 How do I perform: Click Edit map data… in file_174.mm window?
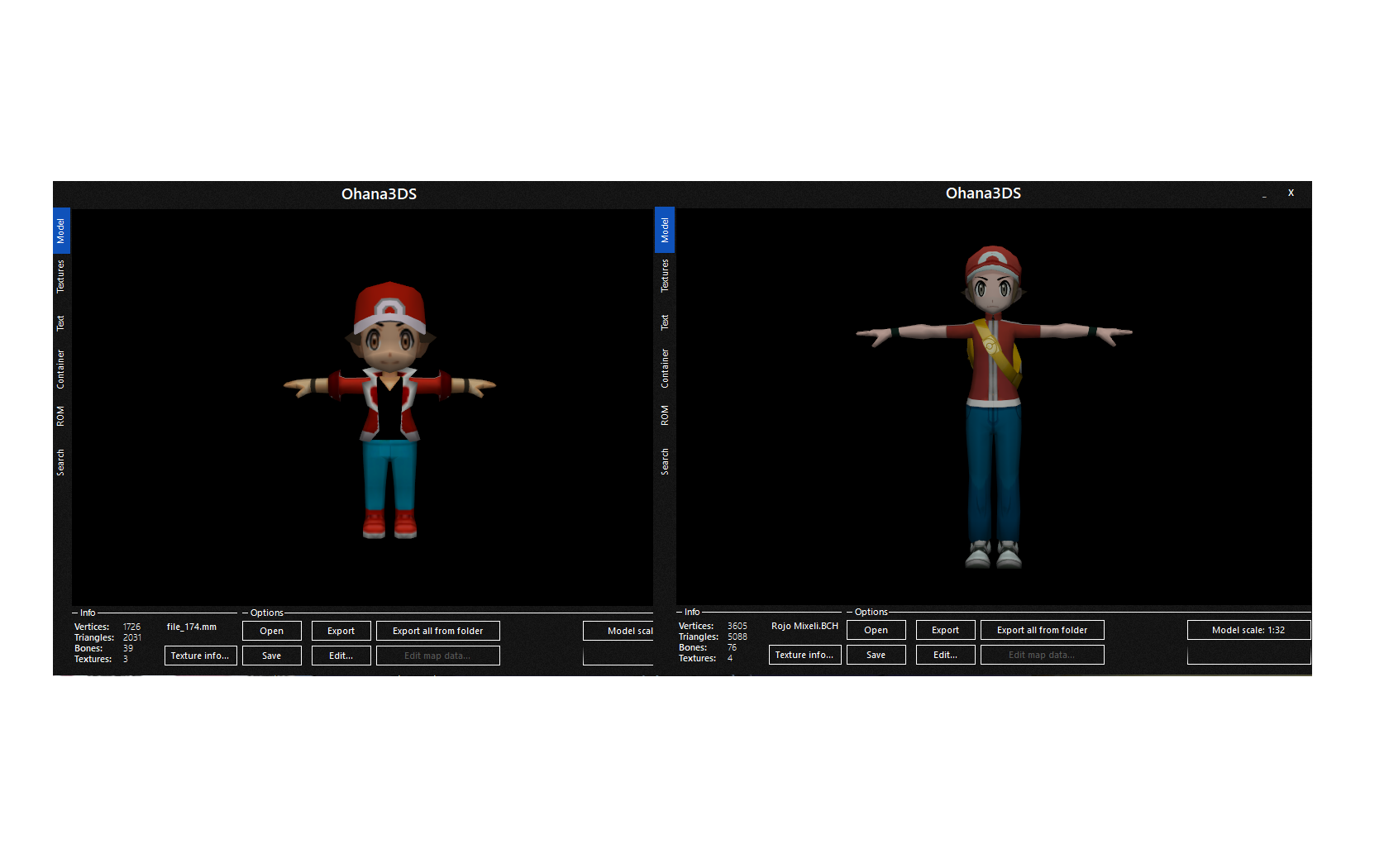(438, 656)
